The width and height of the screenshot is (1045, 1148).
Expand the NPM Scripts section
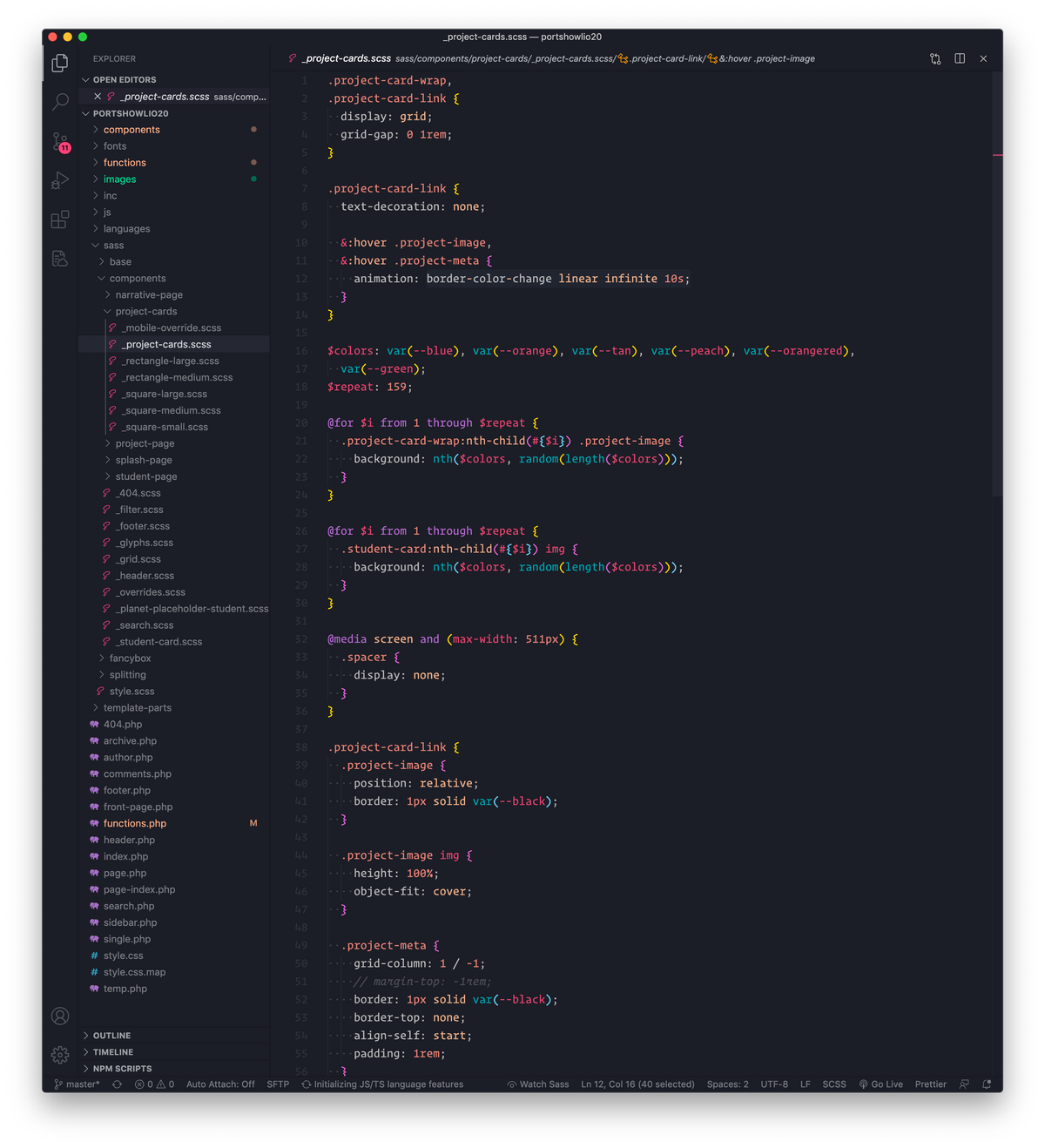(174, 1069)
